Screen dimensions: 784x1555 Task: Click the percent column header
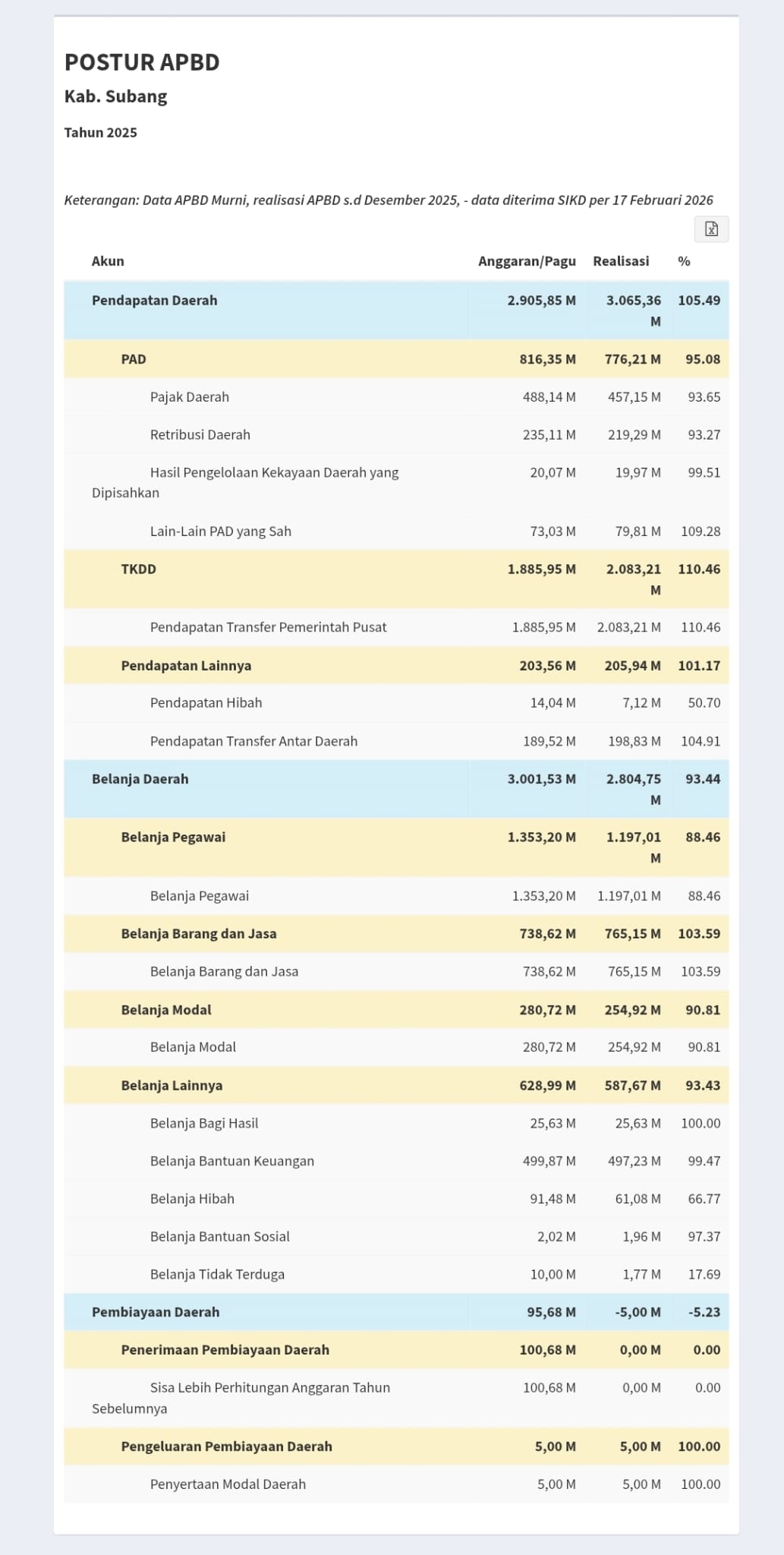684,261
